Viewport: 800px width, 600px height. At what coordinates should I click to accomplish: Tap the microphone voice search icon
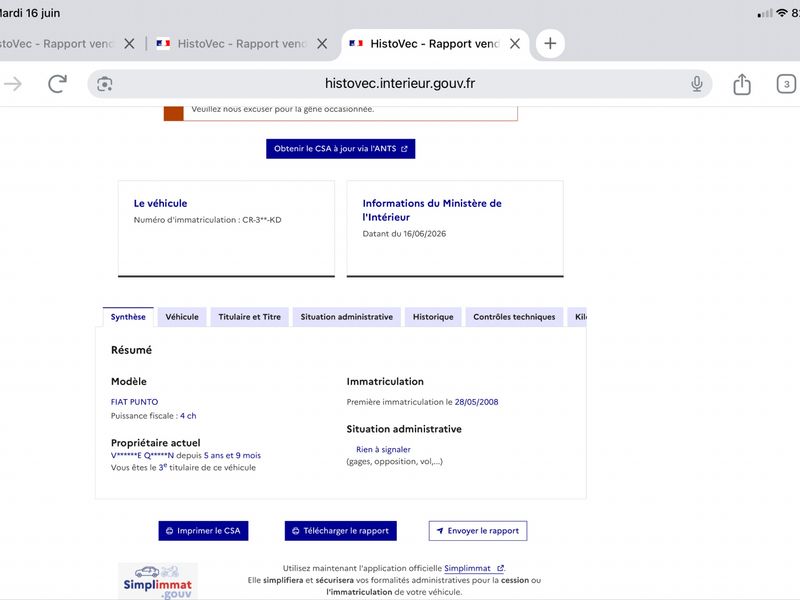(x=696, y=84)
